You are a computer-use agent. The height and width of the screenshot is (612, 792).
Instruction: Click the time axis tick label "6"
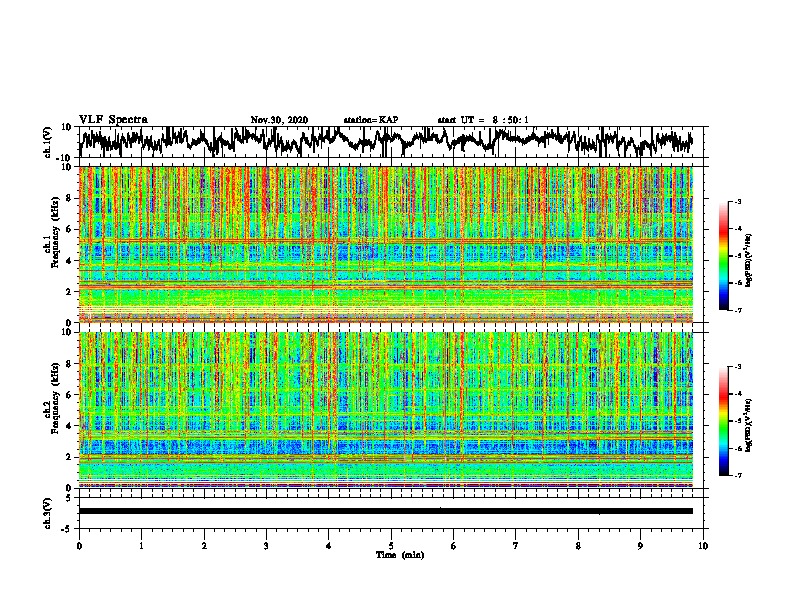(x=454, y=546)
